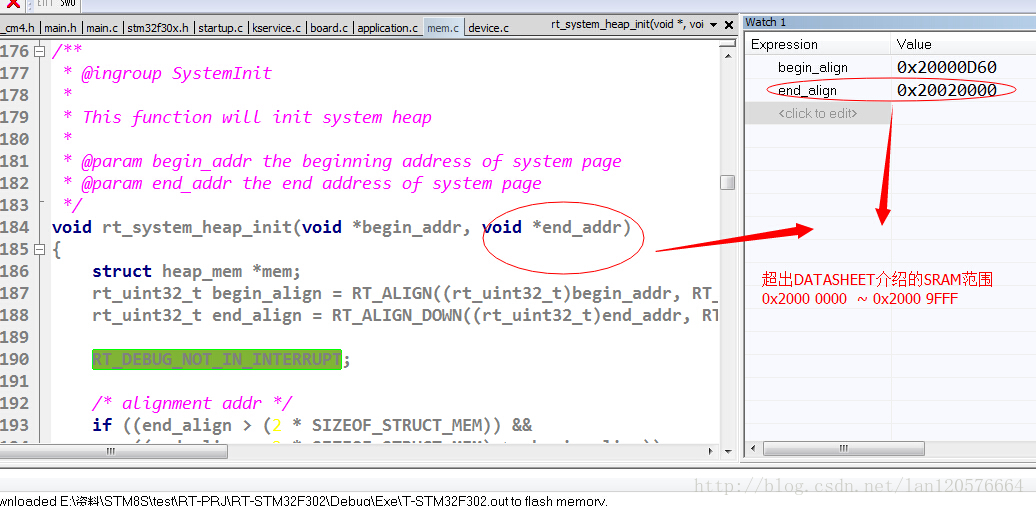This screenshot has width=1036, height=506.
Task: Click SIZEOF_STRUCT_MEM on line 193
Action: (396, 425)
